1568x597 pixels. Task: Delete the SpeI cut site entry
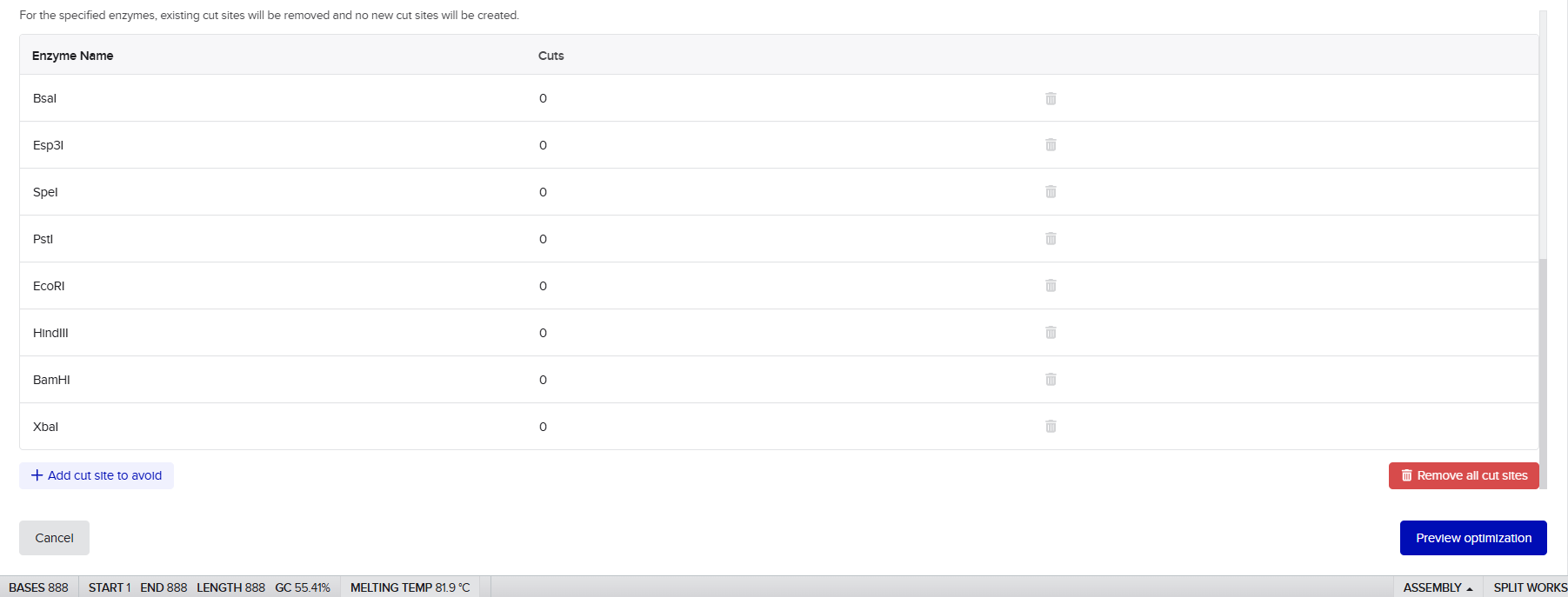pyautogui.click(x=1051, y=192)
